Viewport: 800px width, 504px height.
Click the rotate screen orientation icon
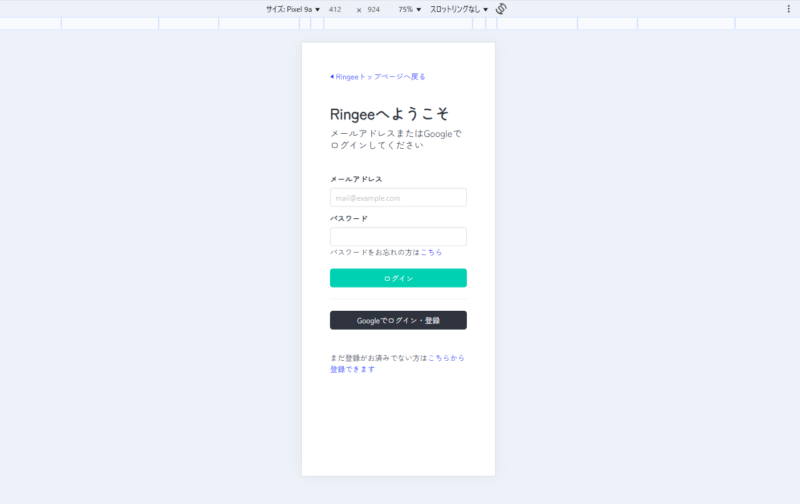pos(501,9)
